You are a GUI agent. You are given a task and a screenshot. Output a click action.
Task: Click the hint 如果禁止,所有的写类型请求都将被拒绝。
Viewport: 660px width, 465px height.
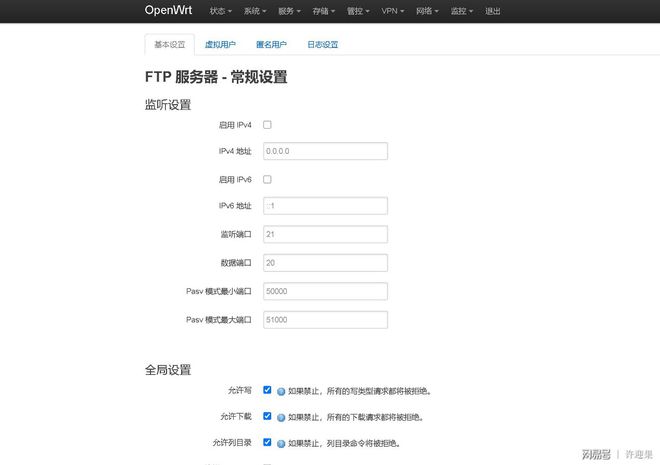pos(360,391)
